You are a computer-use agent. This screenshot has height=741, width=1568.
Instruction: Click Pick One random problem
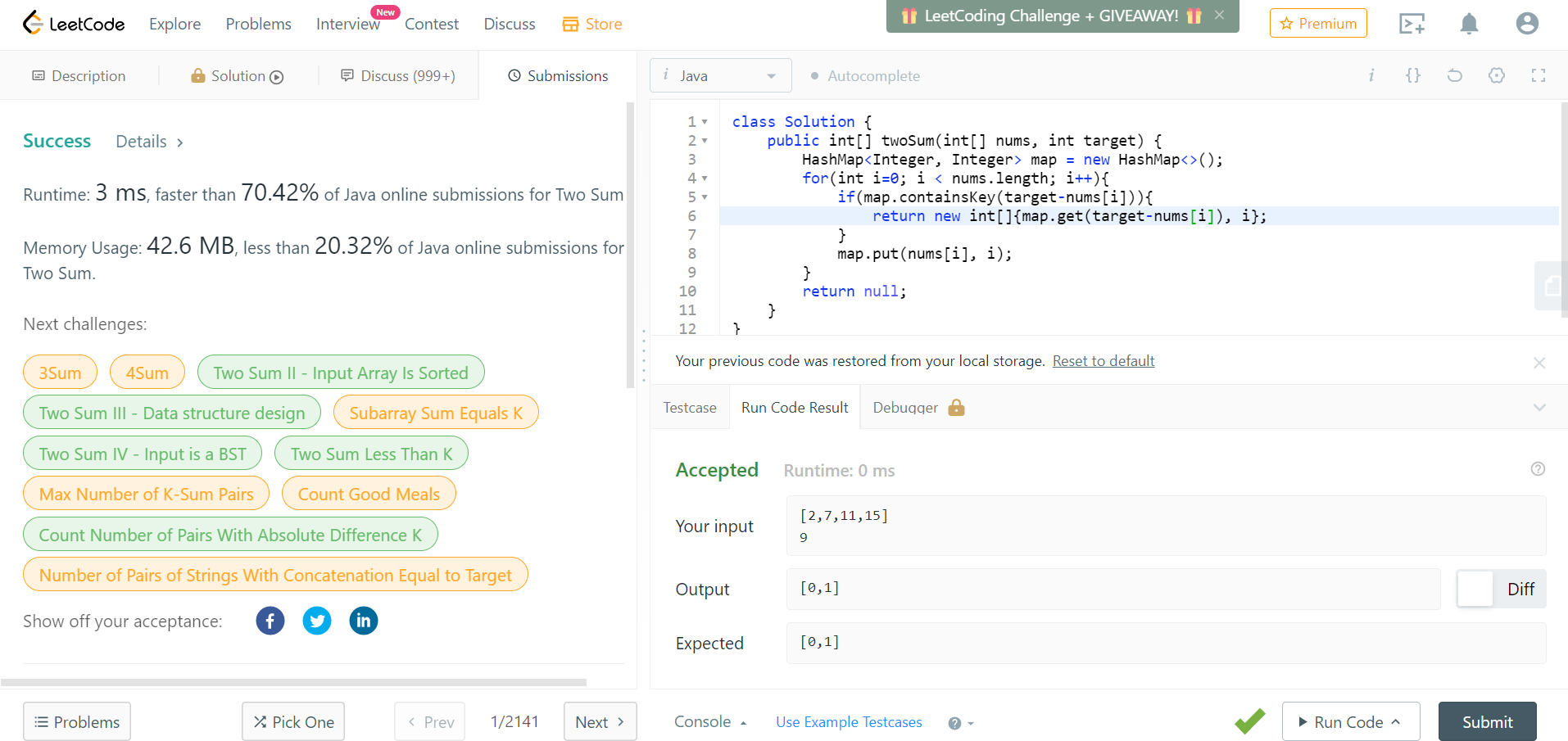tap(293, 721)
